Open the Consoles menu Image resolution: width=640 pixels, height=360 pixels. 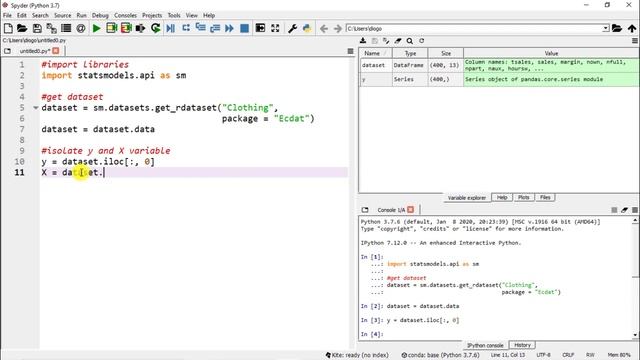click(125, 15)
